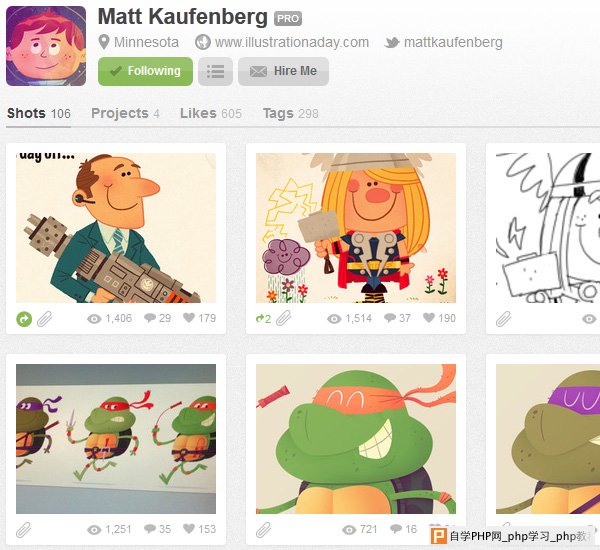
Task: Click the heart likes icon showing 179
Action: (189, 318)
